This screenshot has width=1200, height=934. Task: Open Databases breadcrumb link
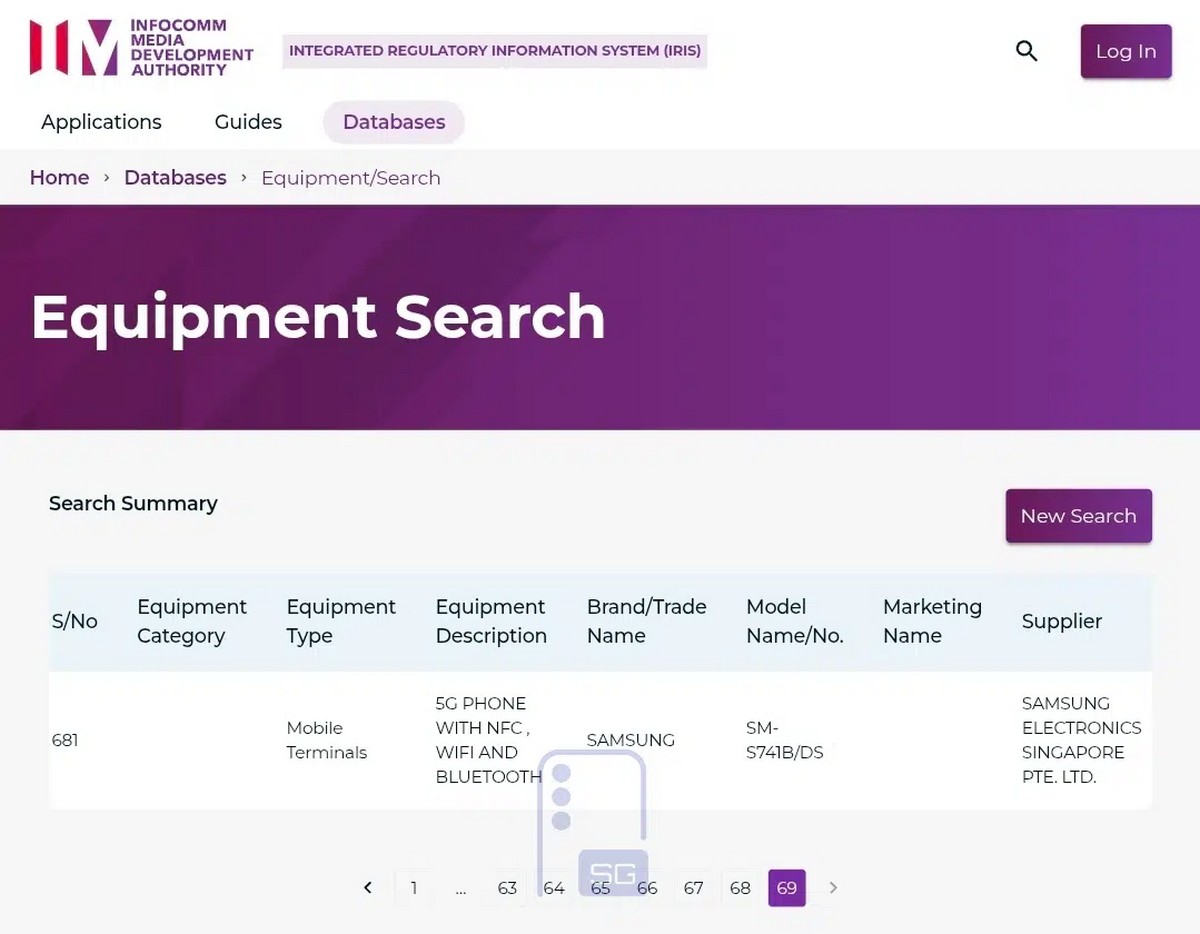tap(175, 178)
